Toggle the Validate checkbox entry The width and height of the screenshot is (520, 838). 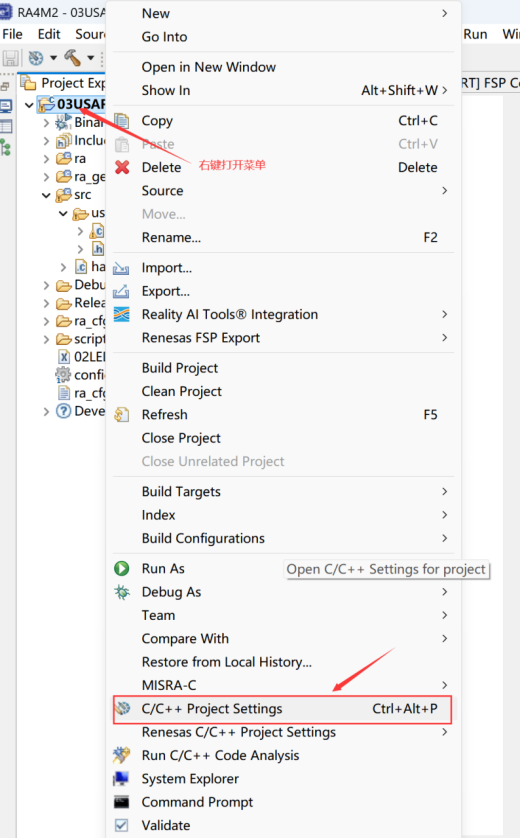coord(122,825)
